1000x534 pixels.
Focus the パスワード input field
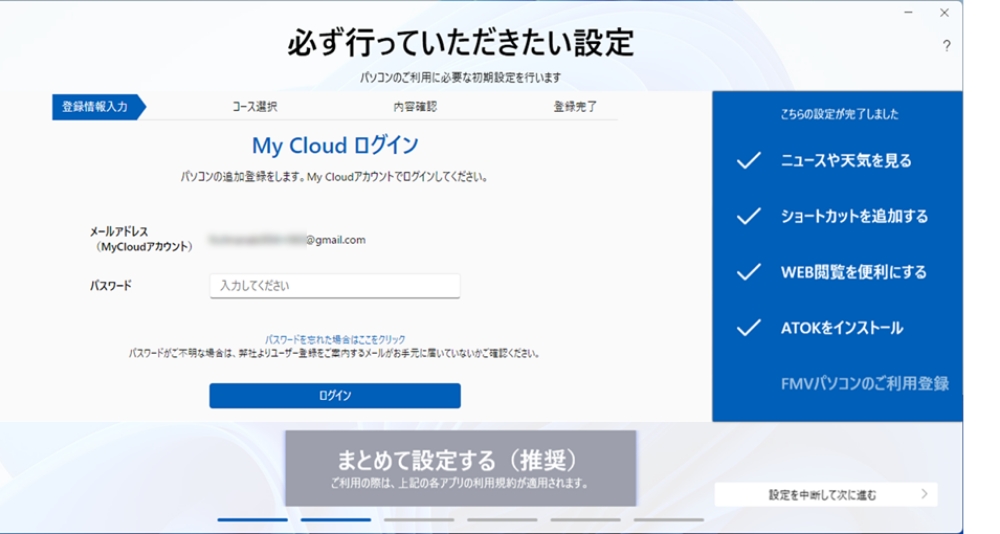pos(335,286)
